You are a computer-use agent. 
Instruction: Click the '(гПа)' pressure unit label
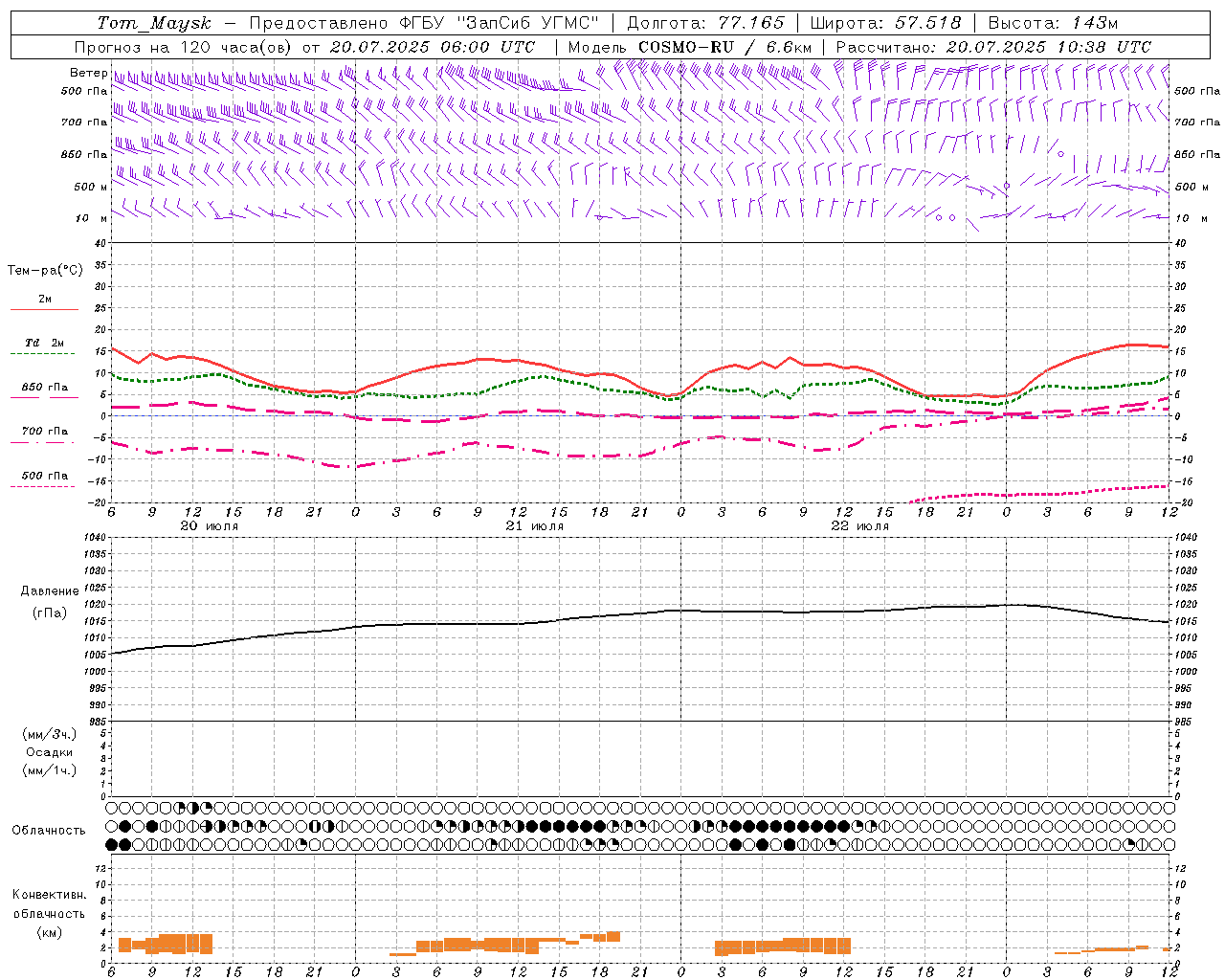point(50,612)
